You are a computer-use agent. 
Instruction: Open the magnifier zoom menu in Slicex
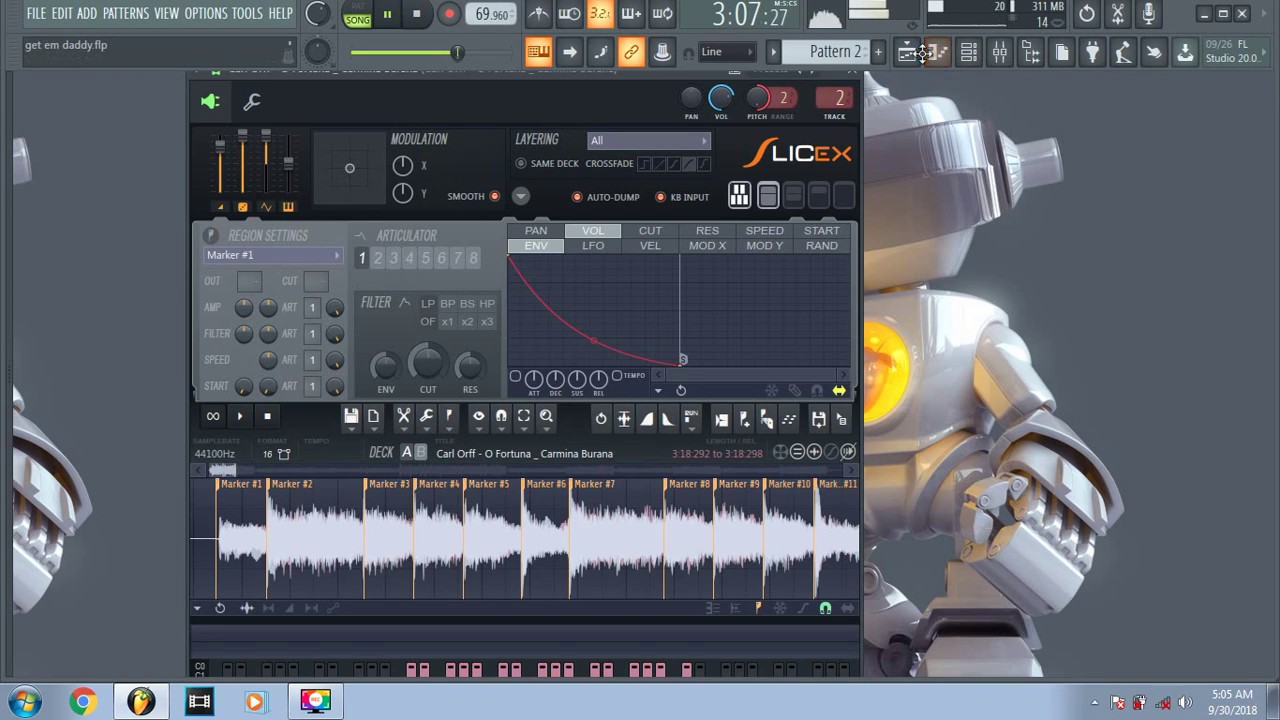click(x=546, y=416)
